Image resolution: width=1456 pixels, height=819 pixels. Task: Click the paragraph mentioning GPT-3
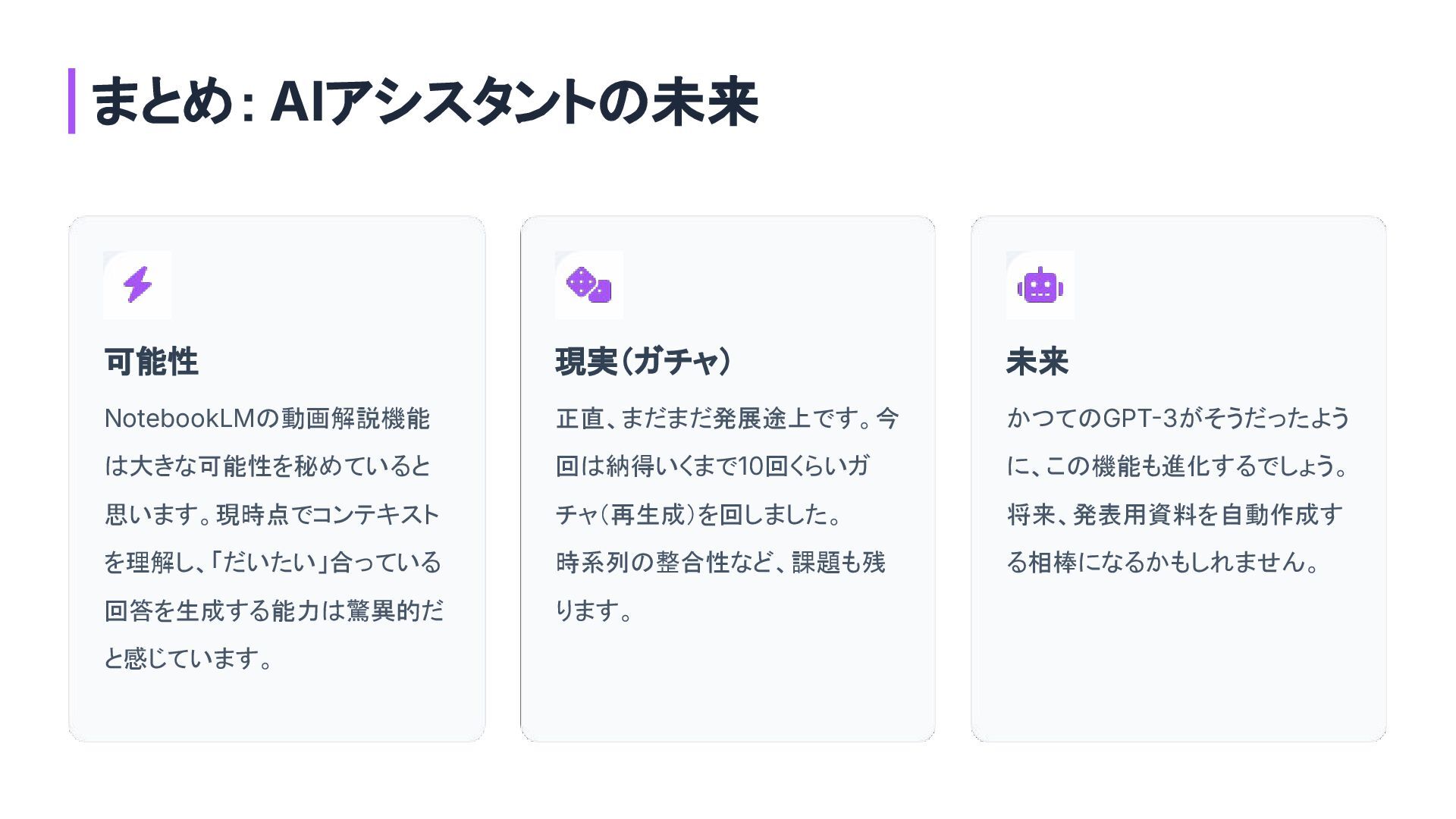(1178, 490)
